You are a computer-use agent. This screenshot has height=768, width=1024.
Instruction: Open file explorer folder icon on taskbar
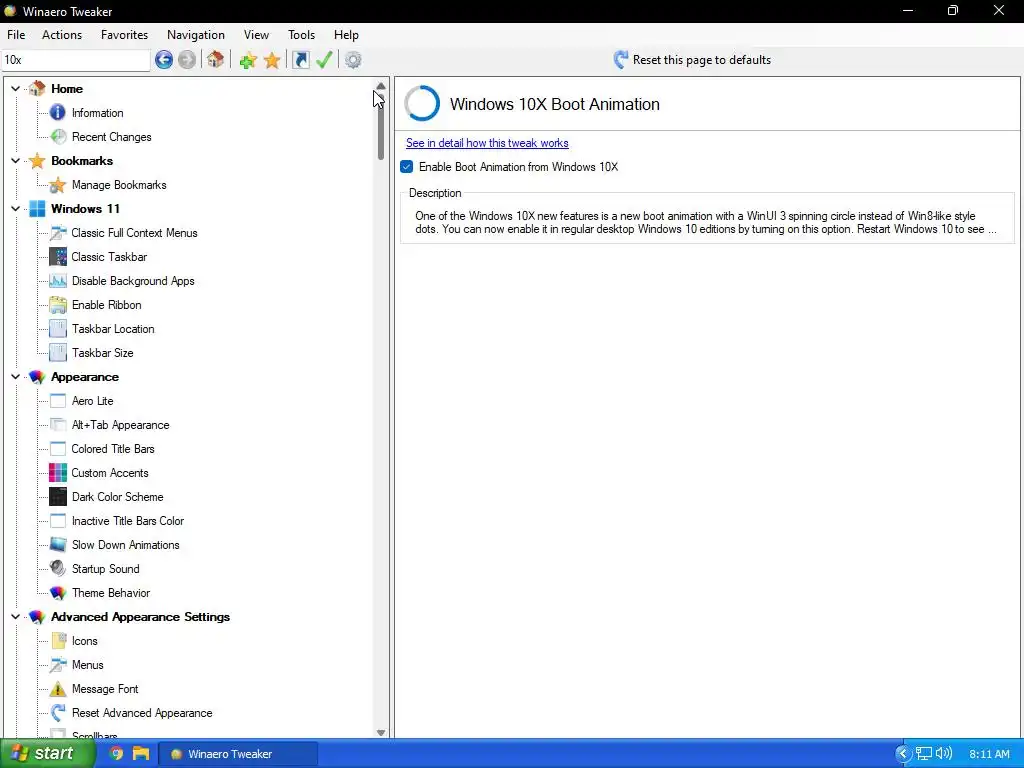click(x=141, y=754)
